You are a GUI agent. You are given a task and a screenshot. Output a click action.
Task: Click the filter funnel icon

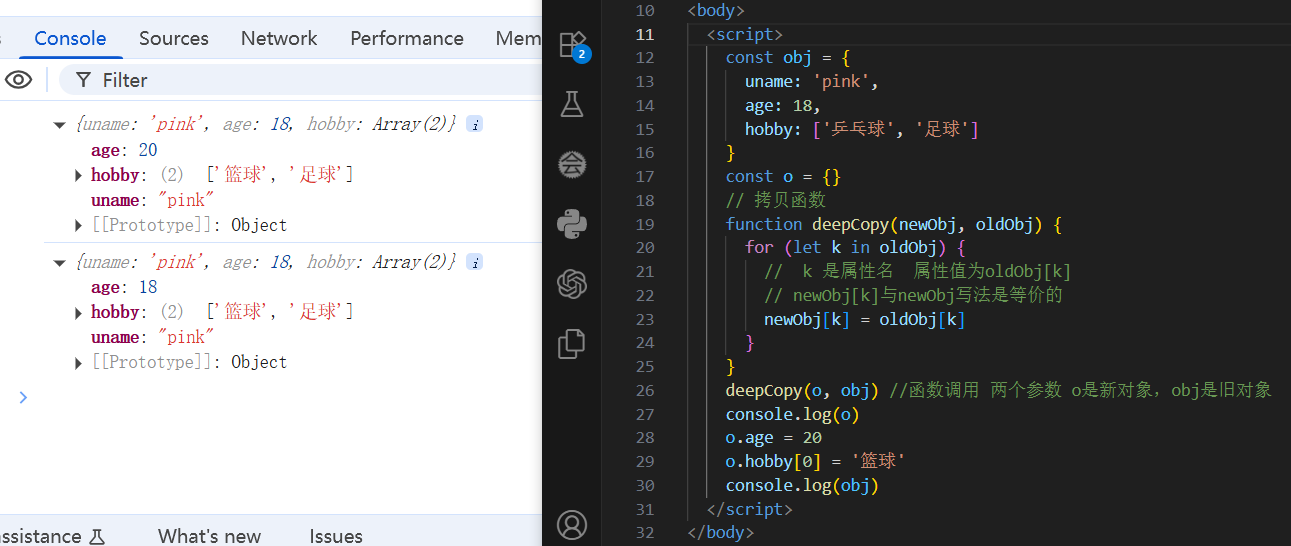(x=84, y=80)
